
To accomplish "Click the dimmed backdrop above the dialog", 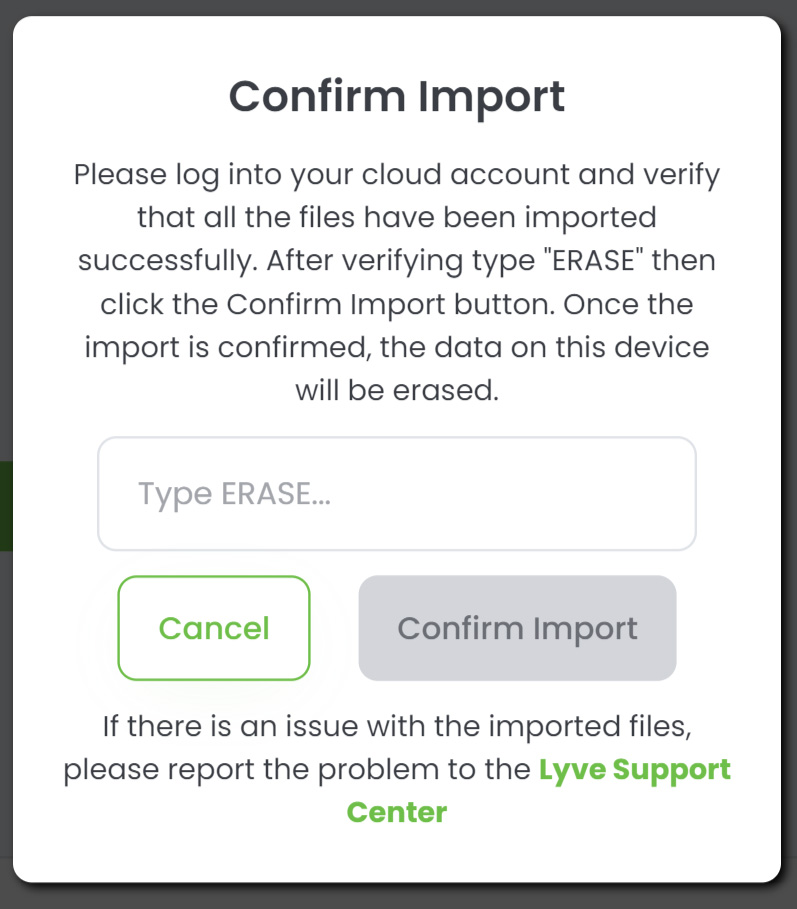I will point(397,7).
